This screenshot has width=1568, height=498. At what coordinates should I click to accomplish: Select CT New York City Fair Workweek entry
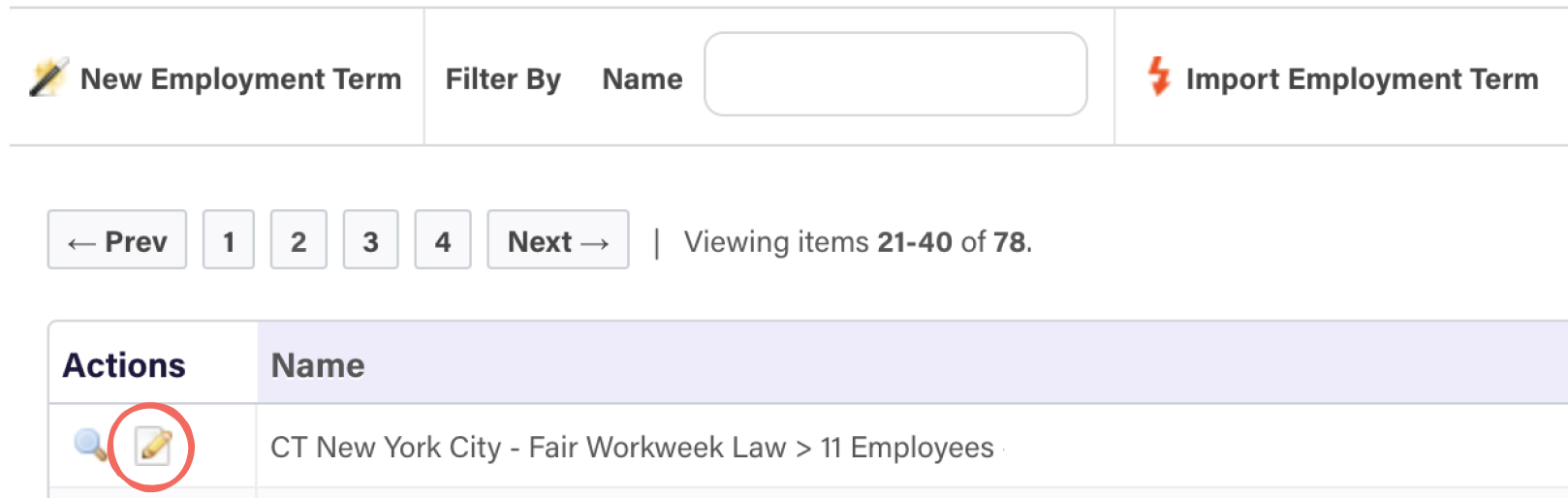click(x=632, y=448)
